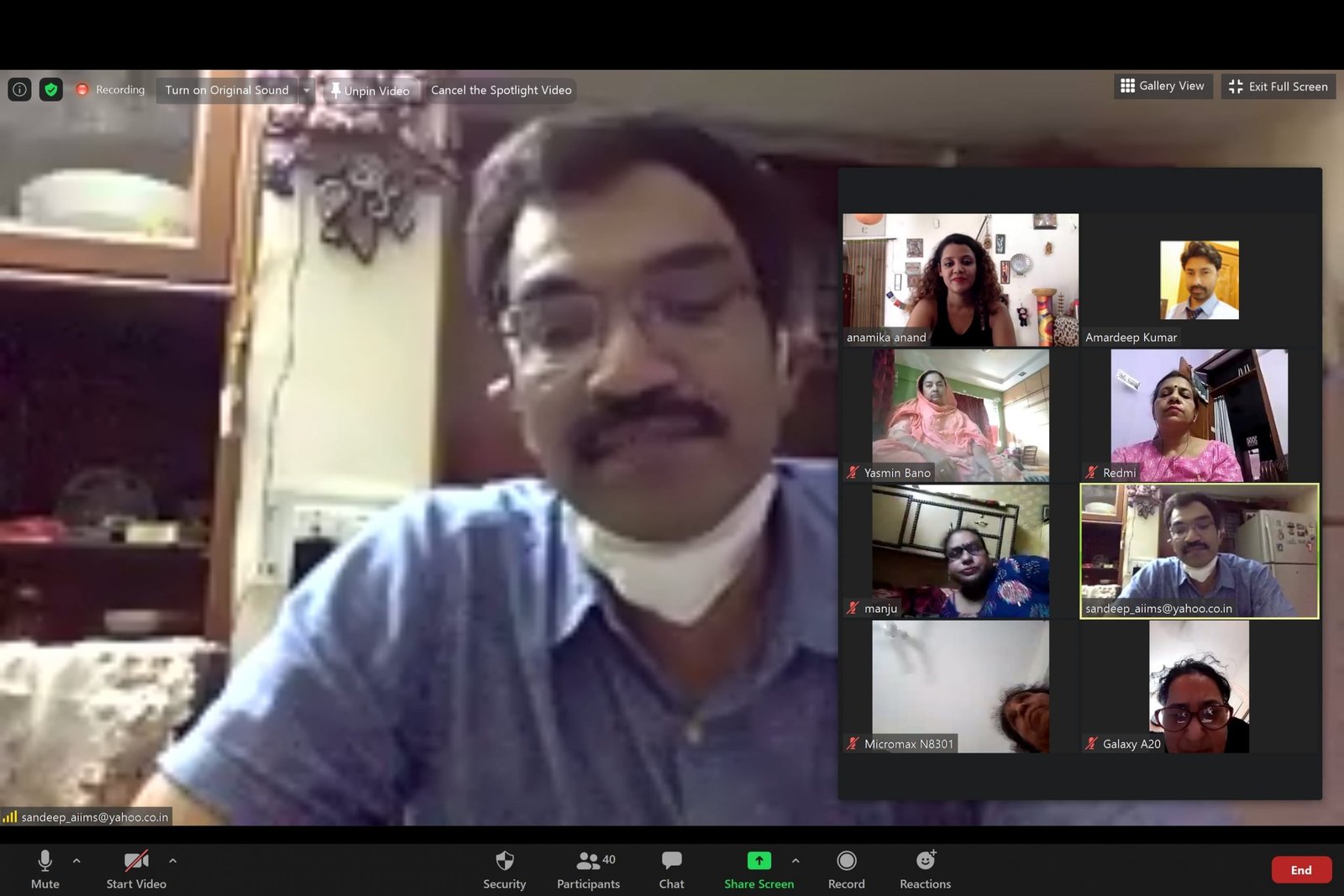
Task: Expand audio options arrow beside Mute
Action: (76, 861)
